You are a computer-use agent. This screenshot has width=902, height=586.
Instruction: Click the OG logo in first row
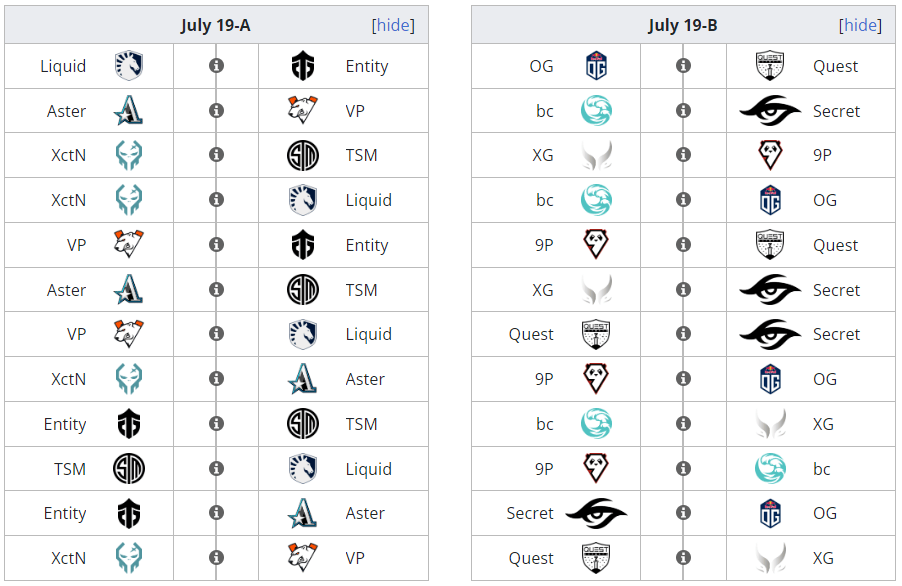coord(597,66)
